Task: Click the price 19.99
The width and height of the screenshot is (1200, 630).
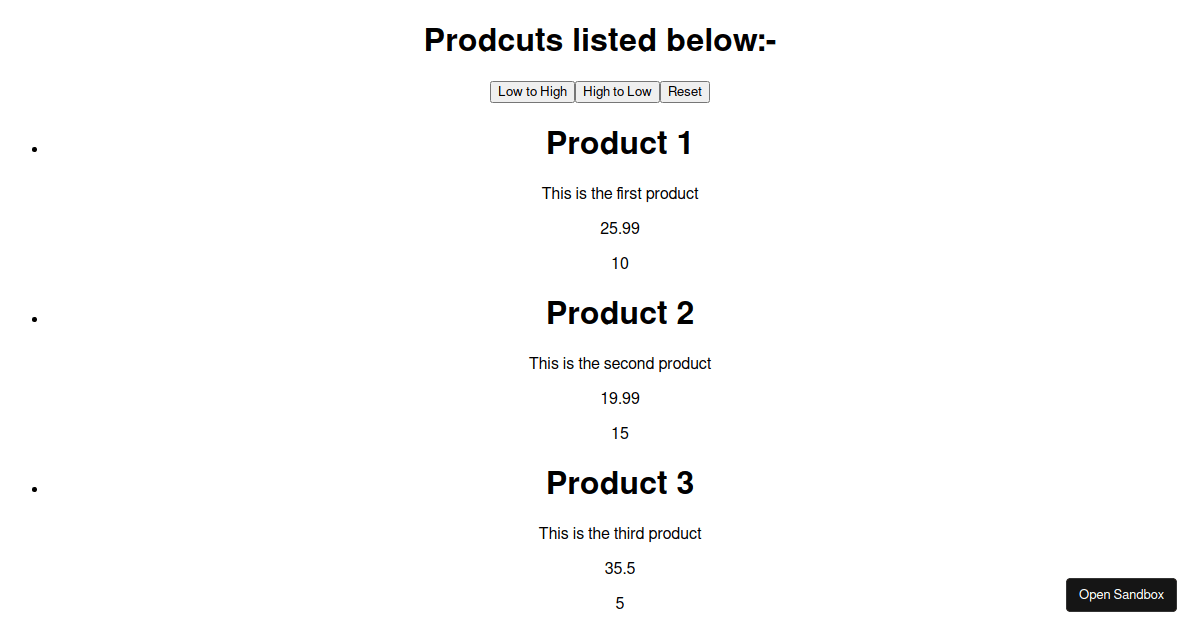Action: tap(620, 398)
